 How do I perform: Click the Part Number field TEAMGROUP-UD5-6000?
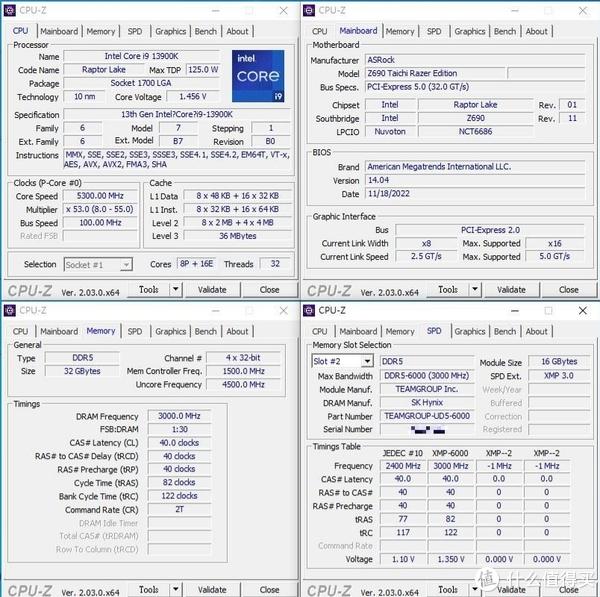(427, 416)
